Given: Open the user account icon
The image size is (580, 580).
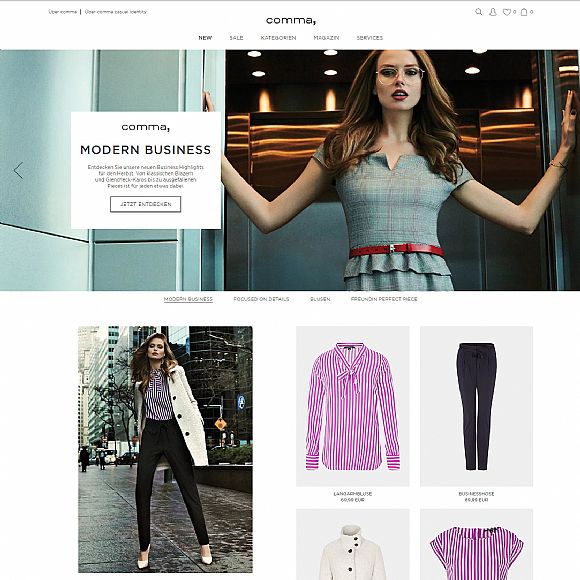Looking at the screenshot, I should coord(493,12).
